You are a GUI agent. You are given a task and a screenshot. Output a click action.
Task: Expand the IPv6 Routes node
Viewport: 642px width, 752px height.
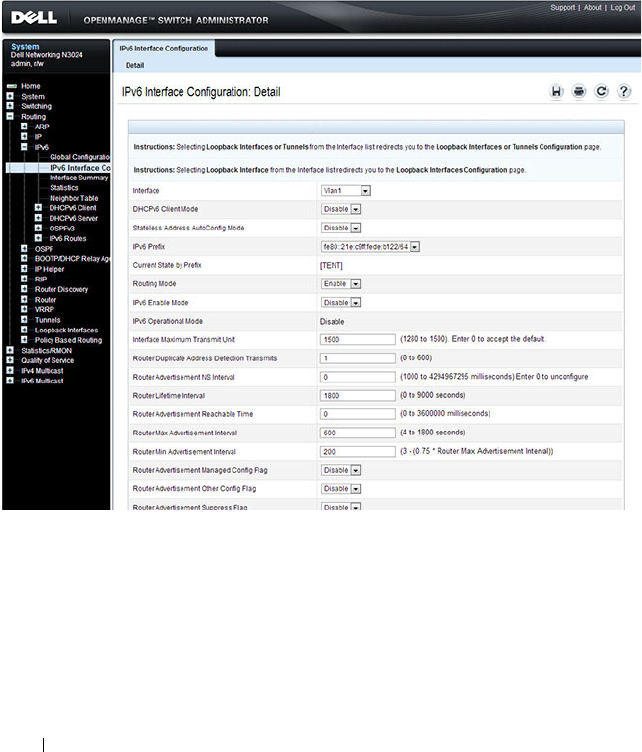pos(38,238)
